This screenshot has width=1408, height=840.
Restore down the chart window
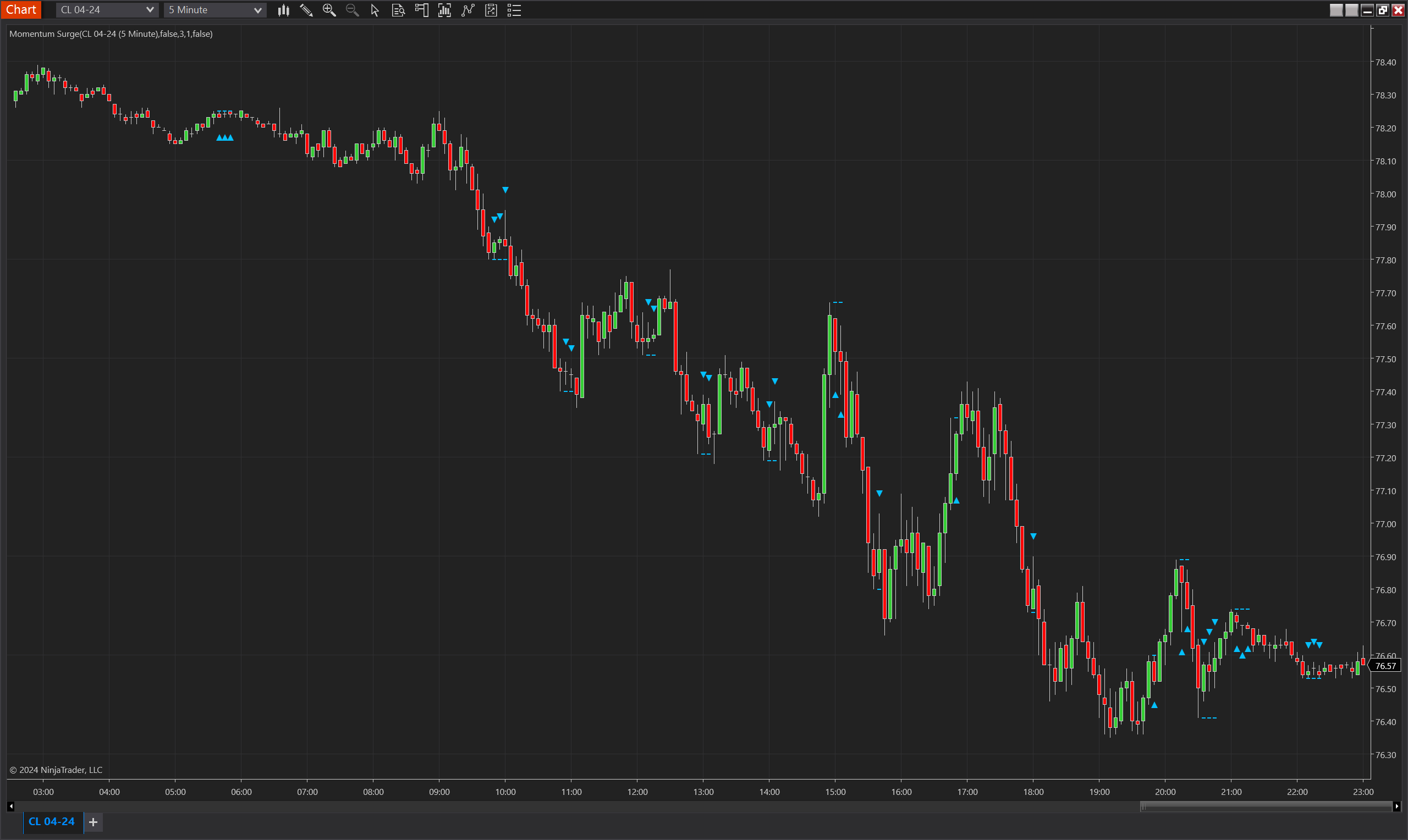click(x=1382, y=10)
